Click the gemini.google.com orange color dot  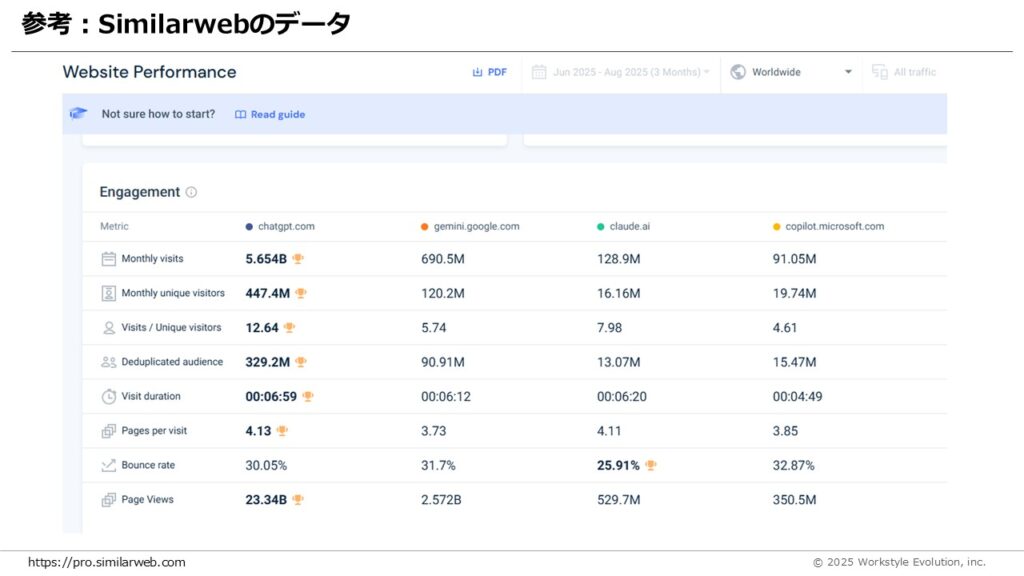click(x=425, y=227)
